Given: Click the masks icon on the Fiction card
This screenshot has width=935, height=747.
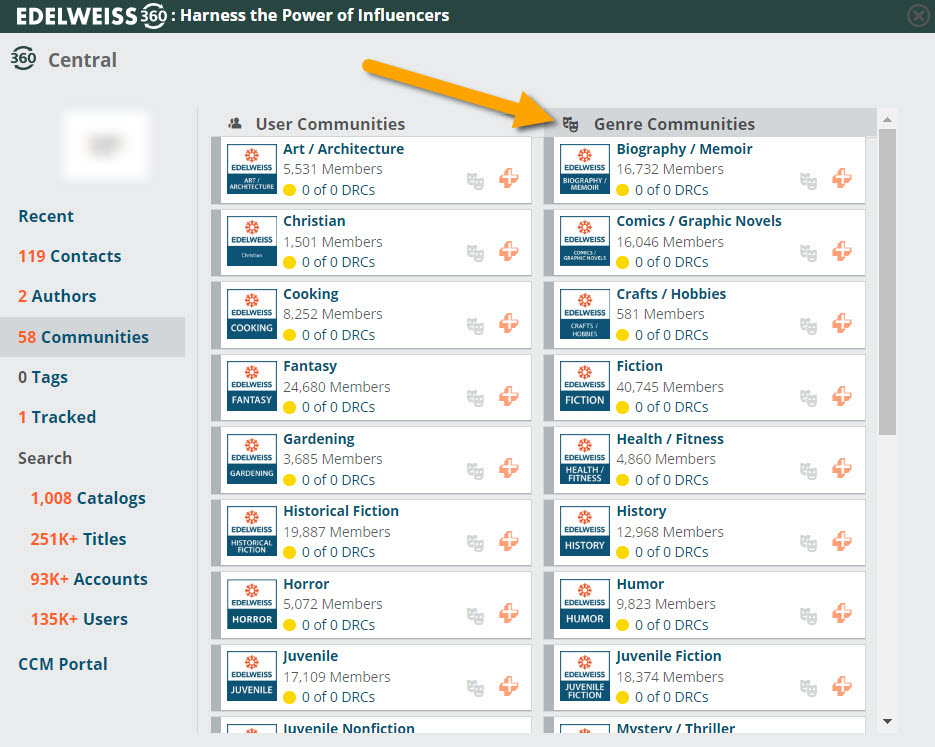Looking at the screenshot, I should (x=809, y=398).
